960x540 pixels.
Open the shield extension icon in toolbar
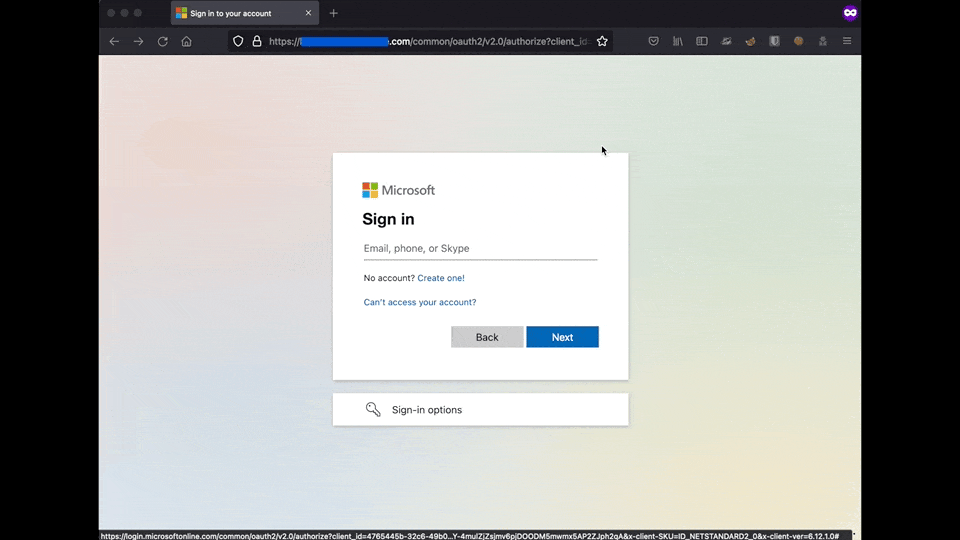tap(774, 41)
